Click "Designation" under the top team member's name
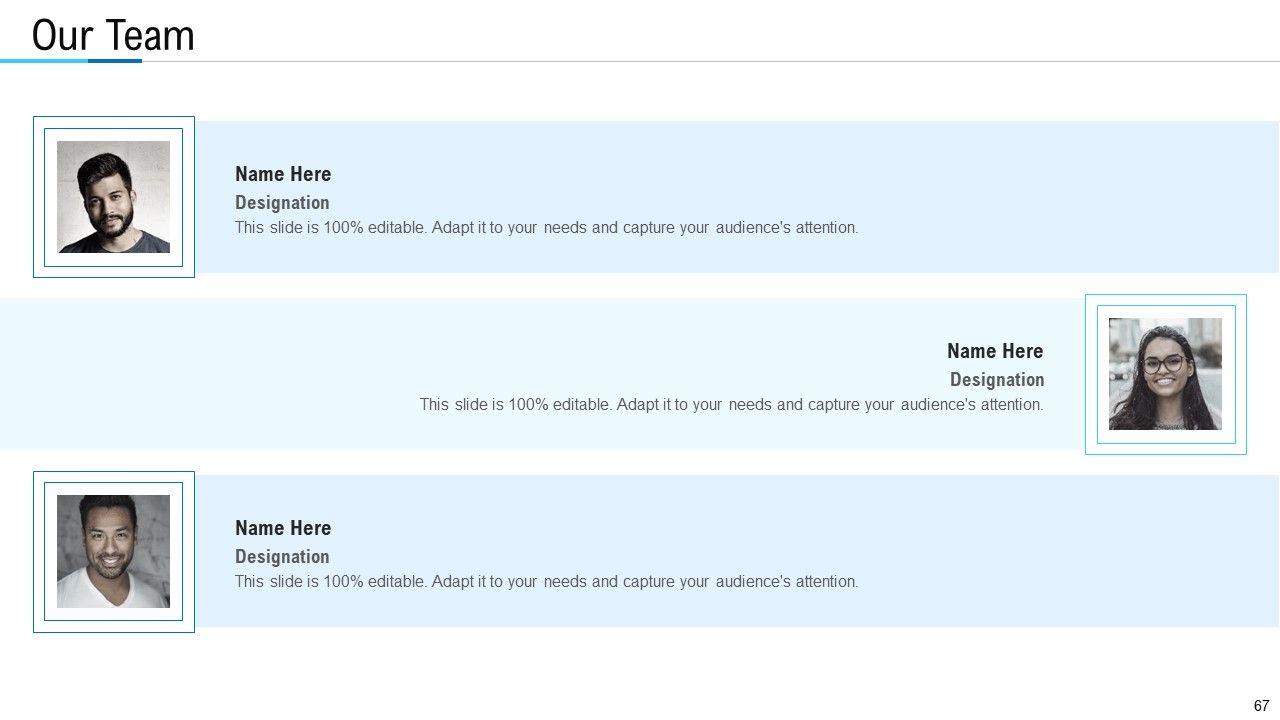The image size is (1280, 720). (x=282, y=202)
